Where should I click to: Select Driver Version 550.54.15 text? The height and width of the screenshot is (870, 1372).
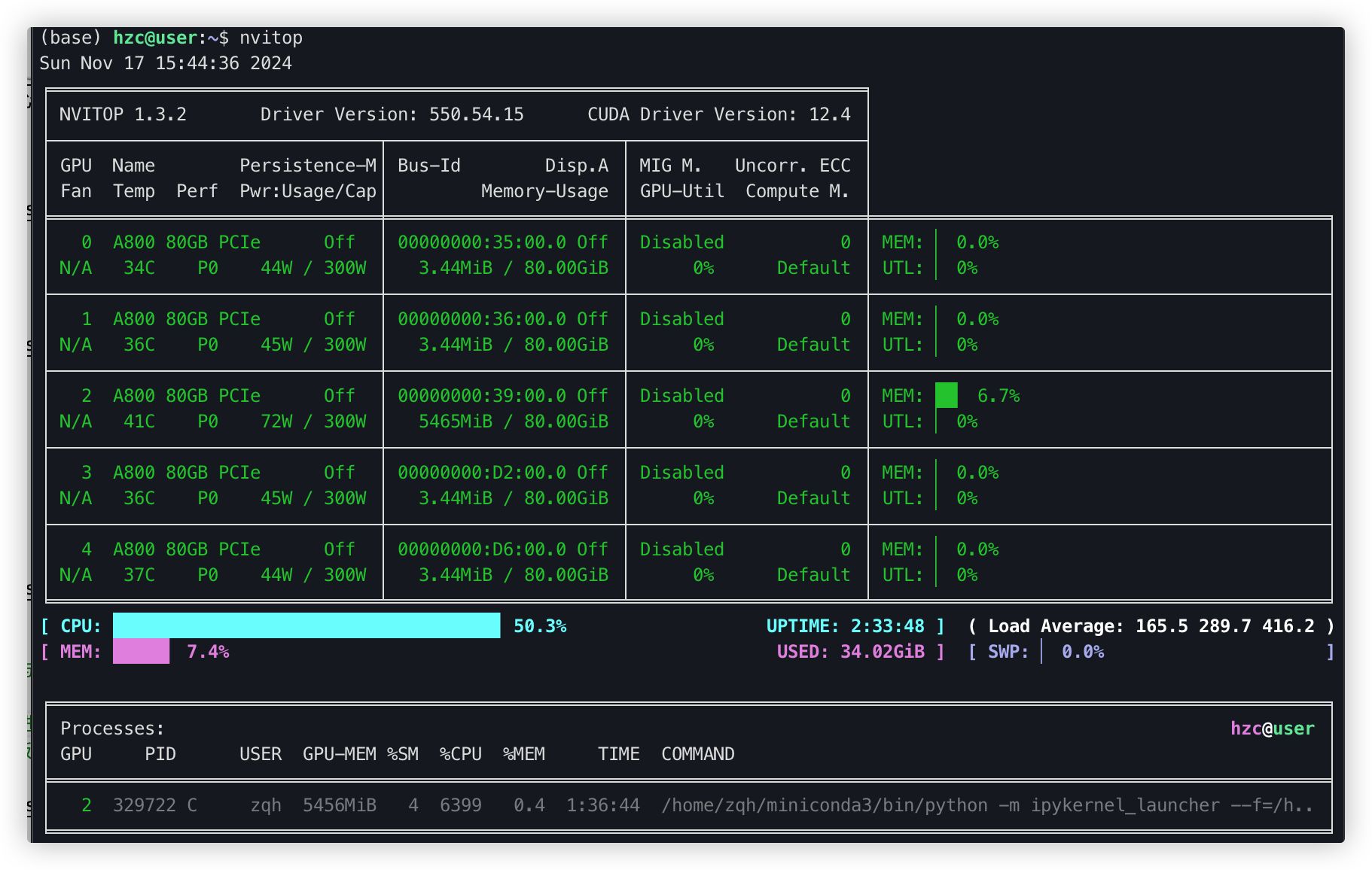(392, 114)
